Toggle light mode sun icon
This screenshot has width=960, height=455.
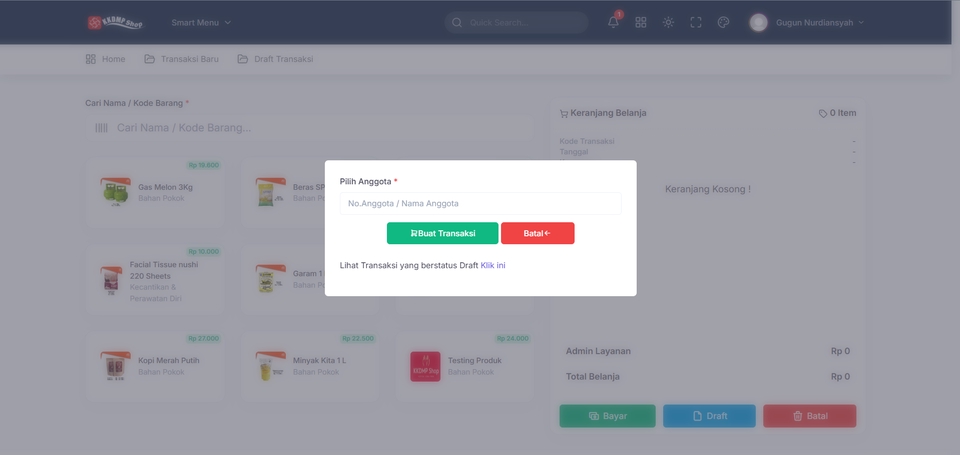point(668,23)
